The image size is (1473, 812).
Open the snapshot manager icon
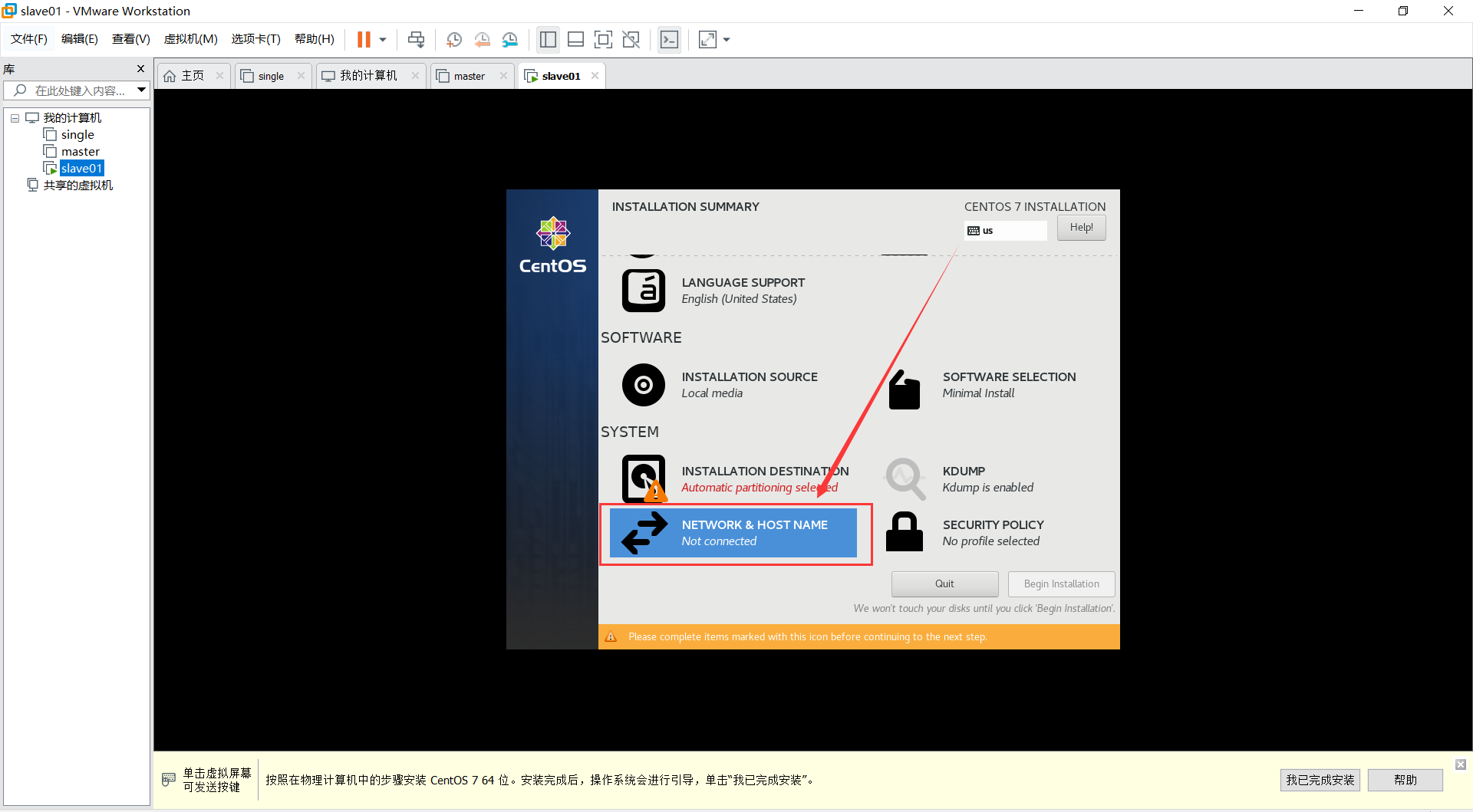pyautogui.click(x=510, y=39)
